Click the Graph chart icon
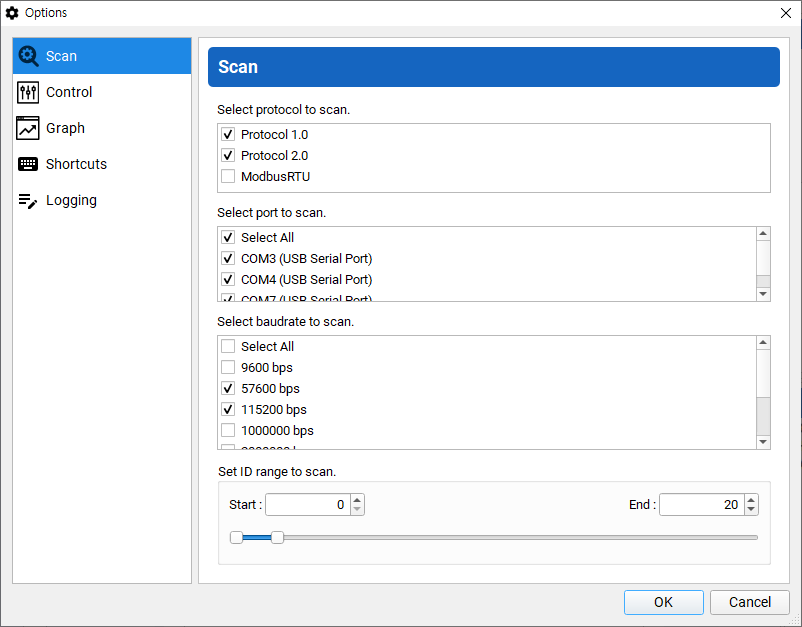This screenshot has width=802, height=627. [x=28, y=128]
